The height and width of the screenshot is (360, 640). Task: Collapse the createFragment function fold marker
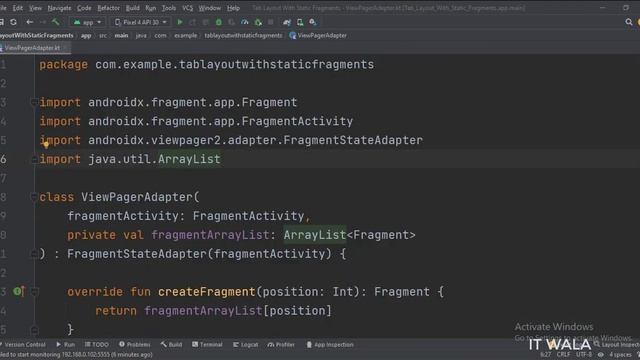(x=34, y=291)
